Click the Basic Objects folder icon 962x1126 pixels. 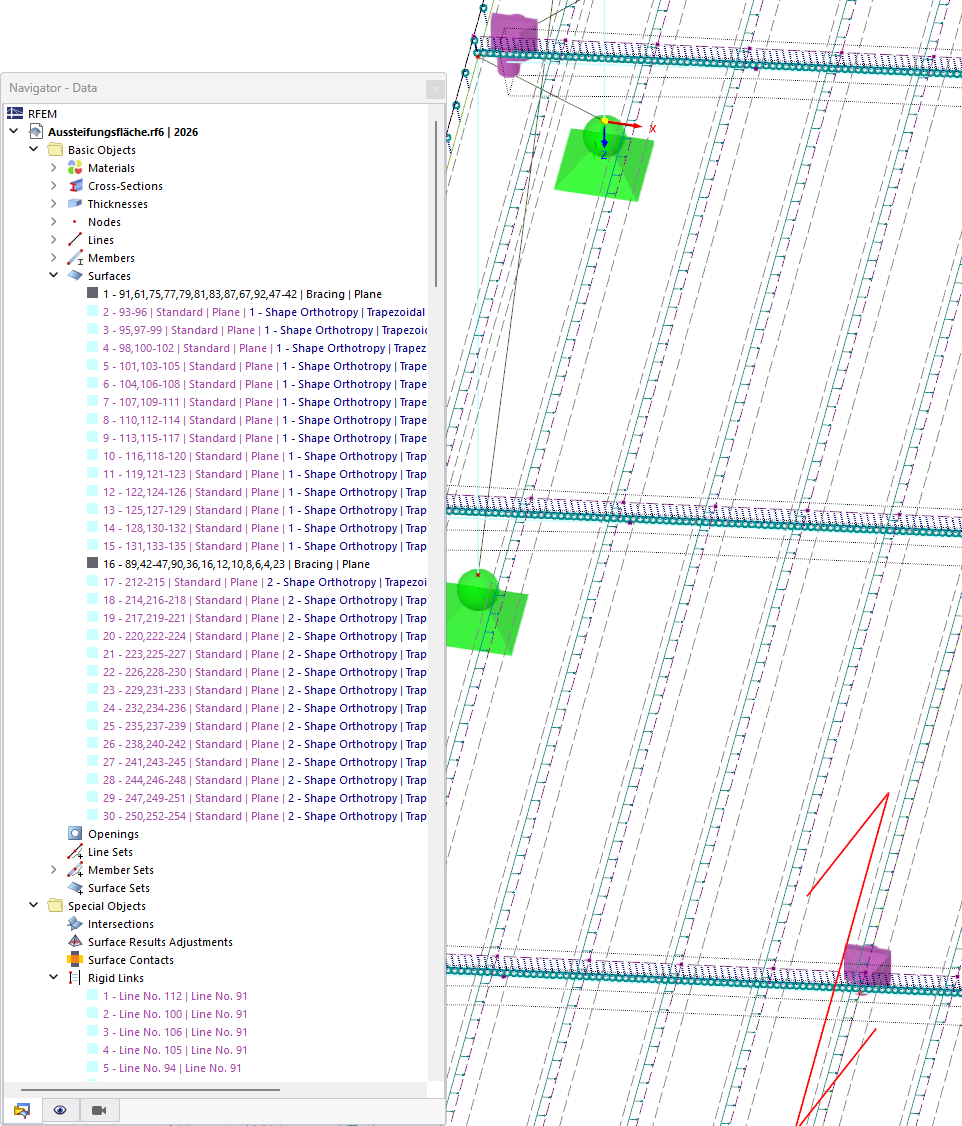coord(55,149)
